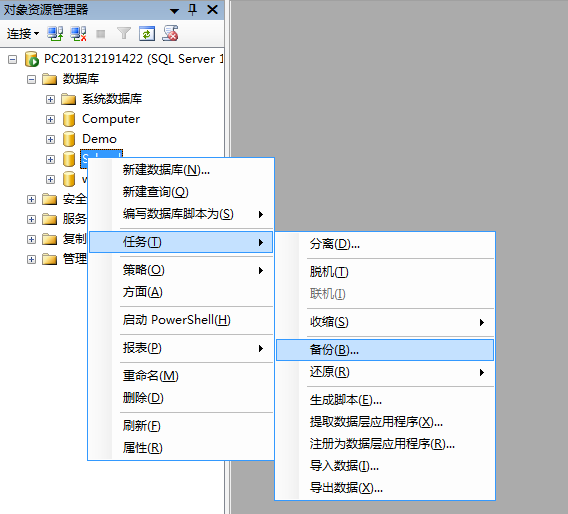Expand the Demo database node
The height and width of the screenshot is (514, 568).
click(x=50, y=139)
